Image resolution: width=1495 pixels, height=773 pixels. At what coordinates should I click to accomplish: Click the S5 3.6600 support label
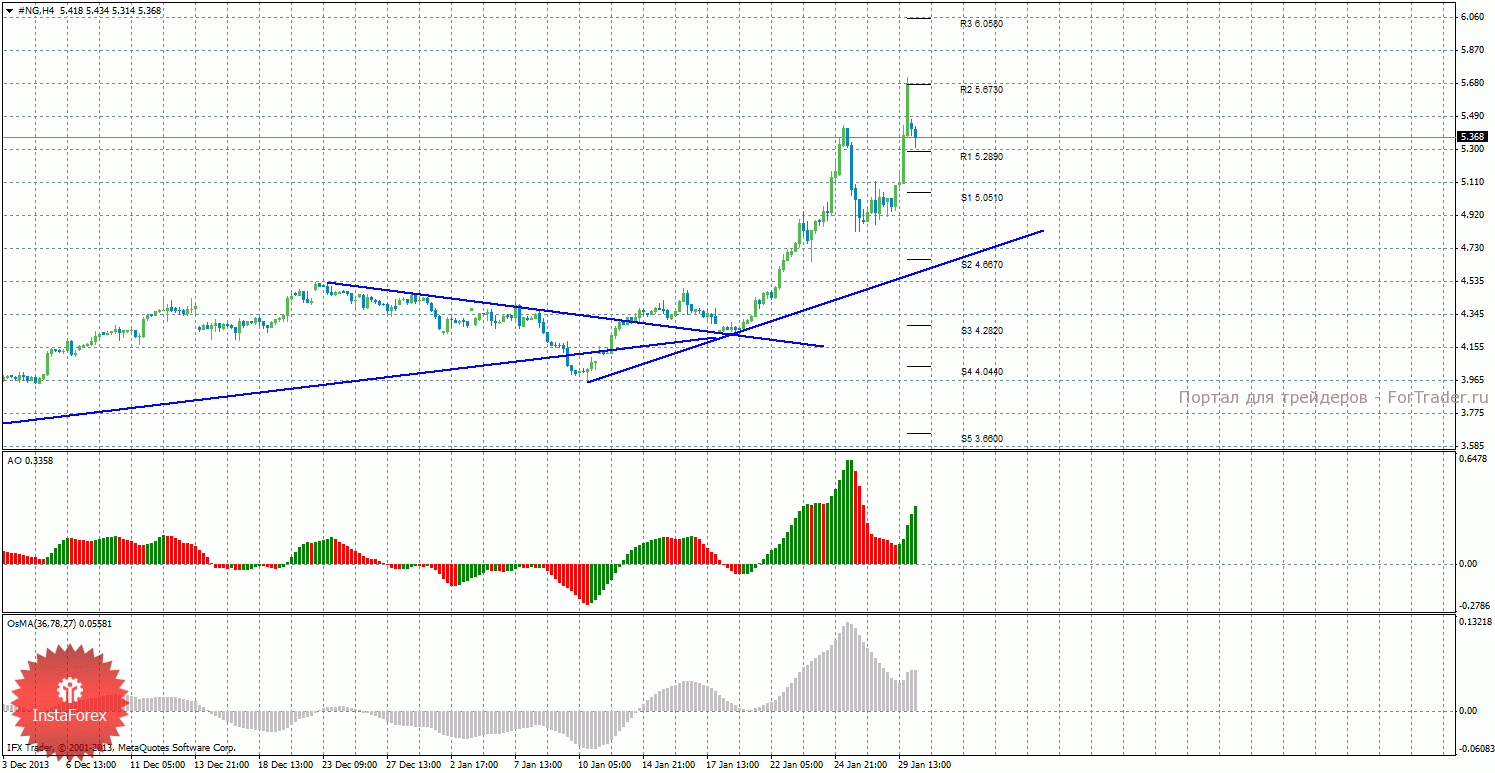[x=981, y=439]
